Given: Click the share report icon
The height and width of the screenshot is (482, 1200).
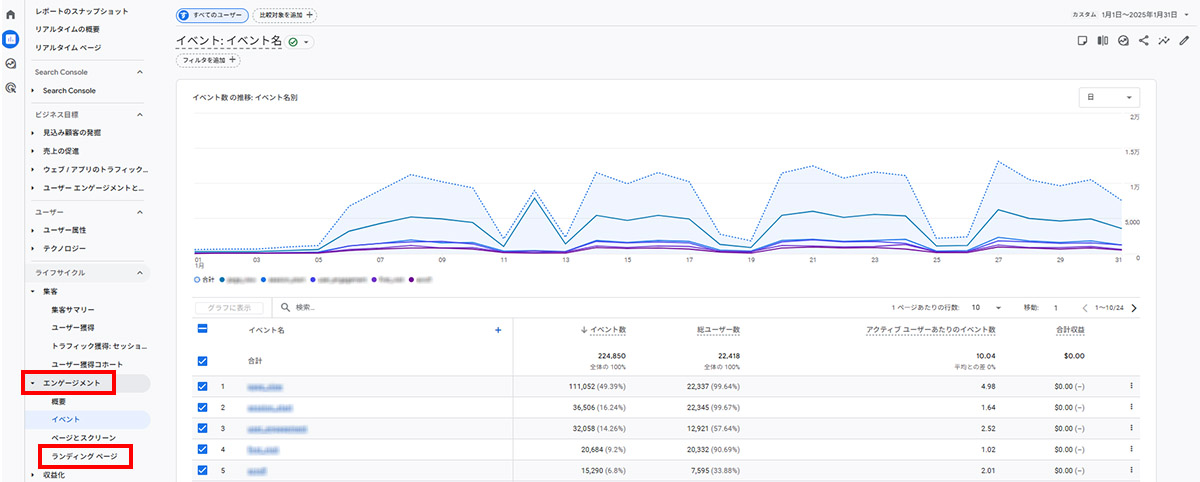Looking at the screenshot, I should [x=1143, y=41].
